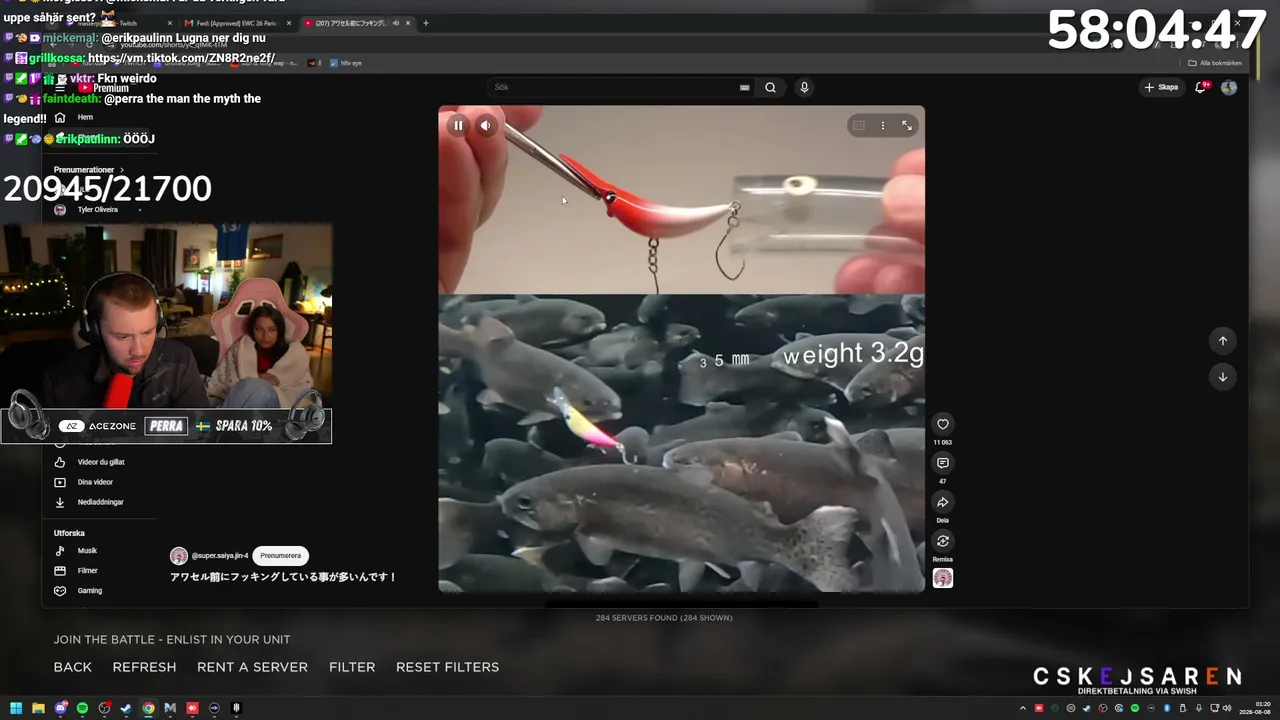
Task: Click REFRESH in the game server browser
Action: point(144,667)
